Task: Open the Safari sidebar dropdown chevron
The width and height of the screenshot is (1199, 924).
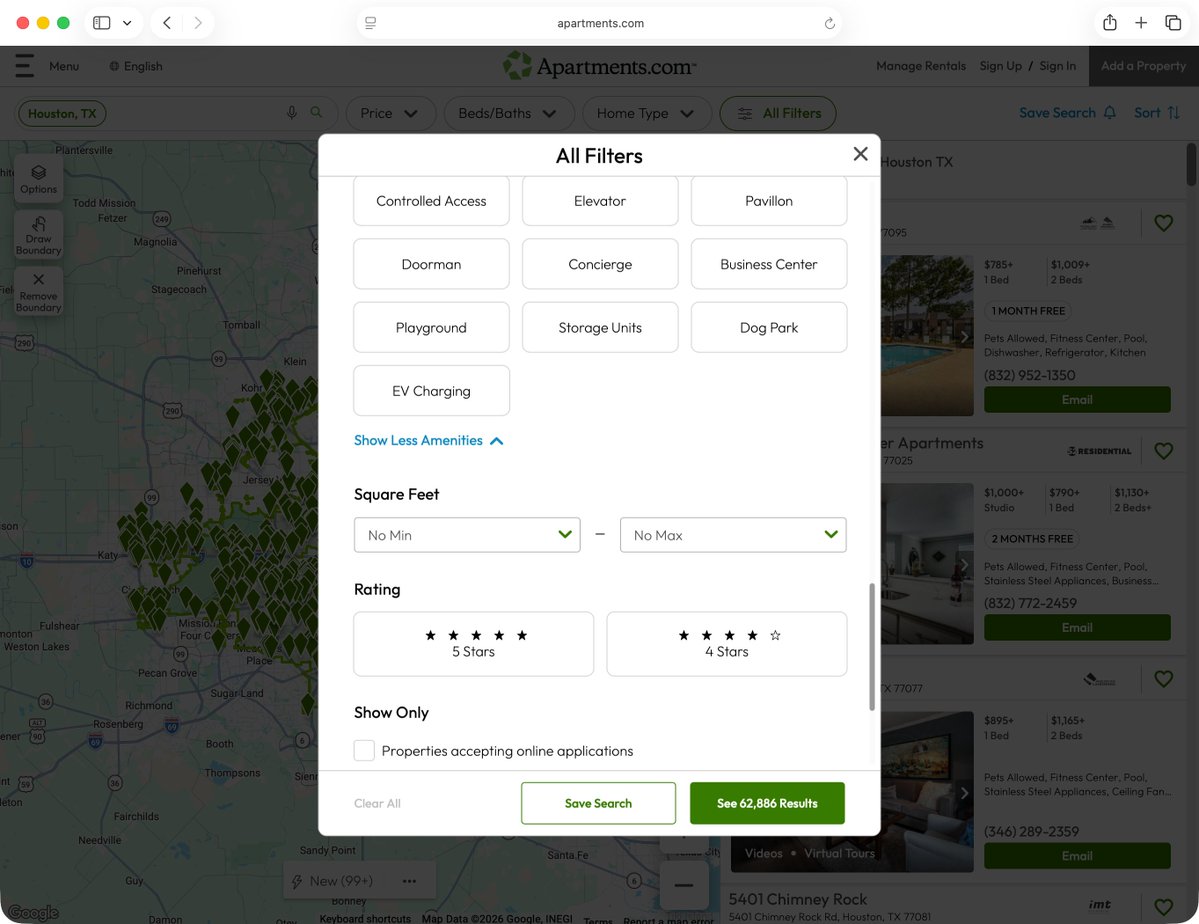Action: (127, 23)
